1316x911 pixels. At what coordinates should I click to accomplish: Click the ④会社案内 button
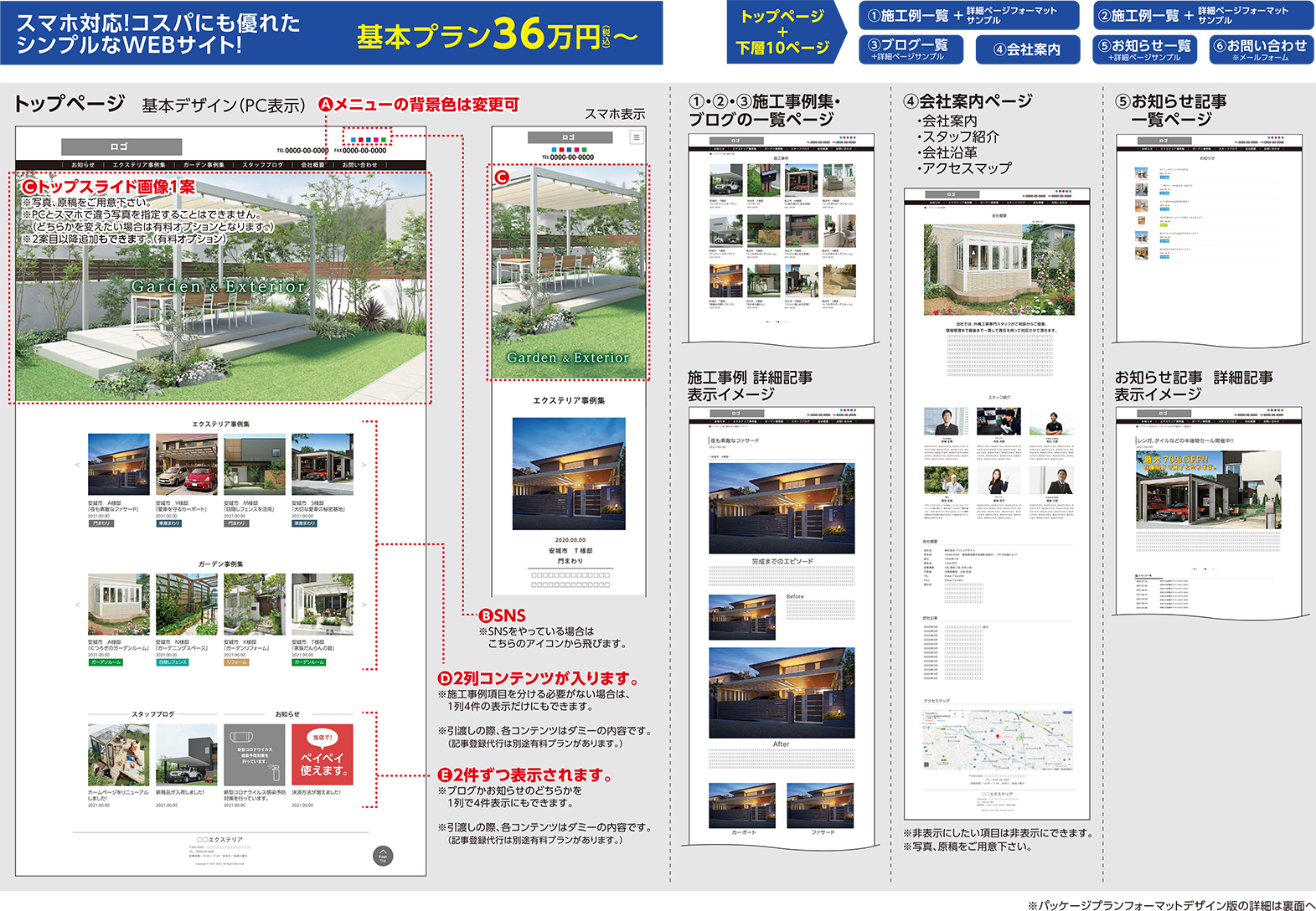1027,49
